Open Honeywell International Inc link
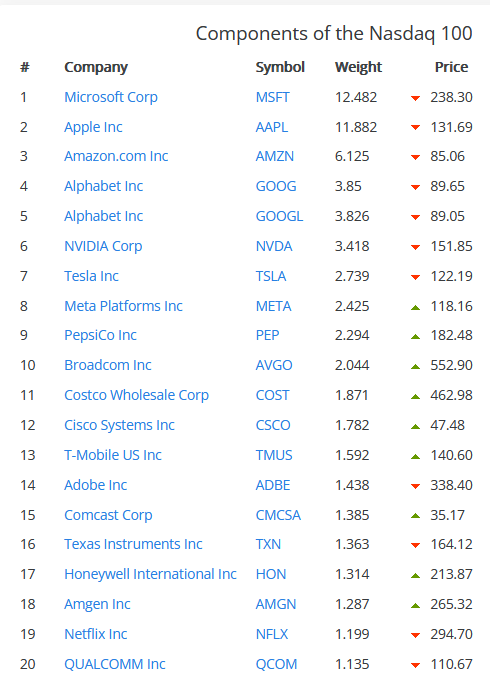 (x=150, y=574)
